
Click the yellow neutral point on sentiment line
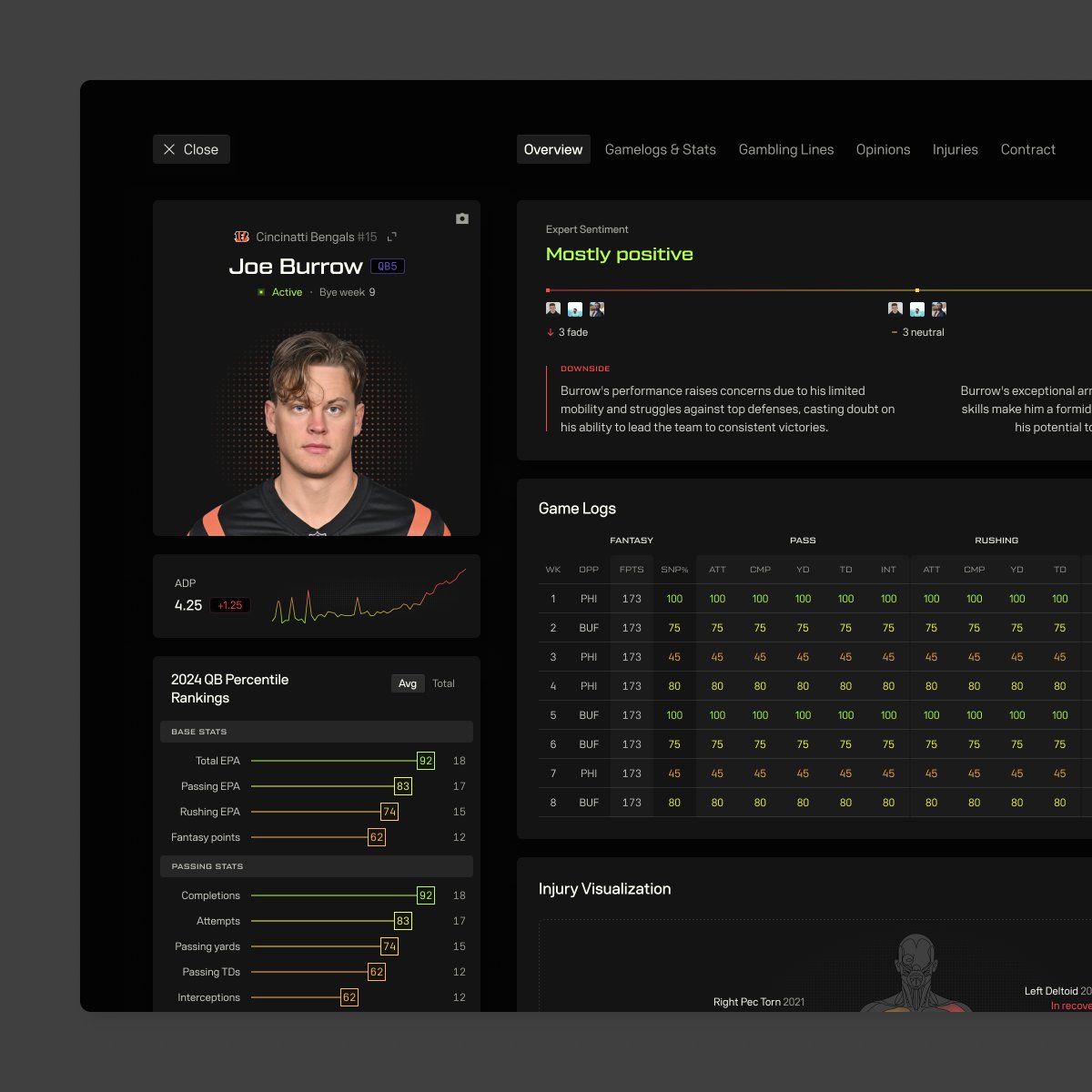(916, 290)
